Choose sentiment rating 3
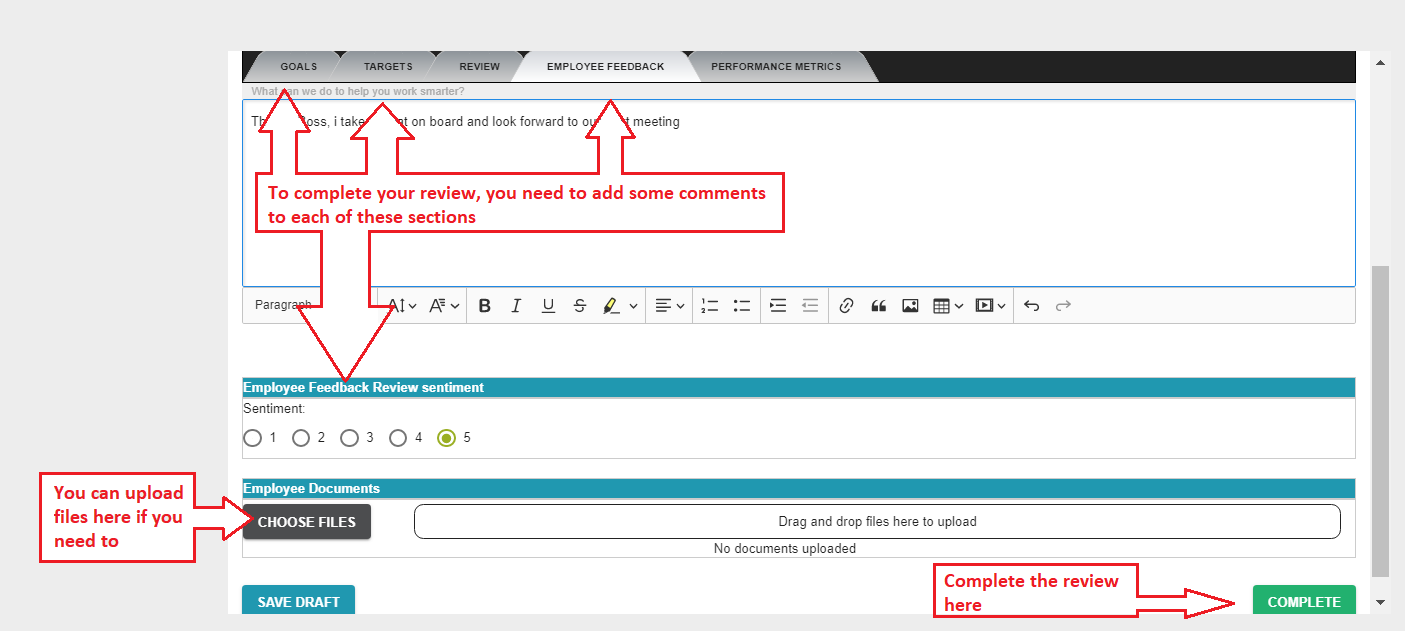This screenshot has height=631, width=1405. (349, 438)
